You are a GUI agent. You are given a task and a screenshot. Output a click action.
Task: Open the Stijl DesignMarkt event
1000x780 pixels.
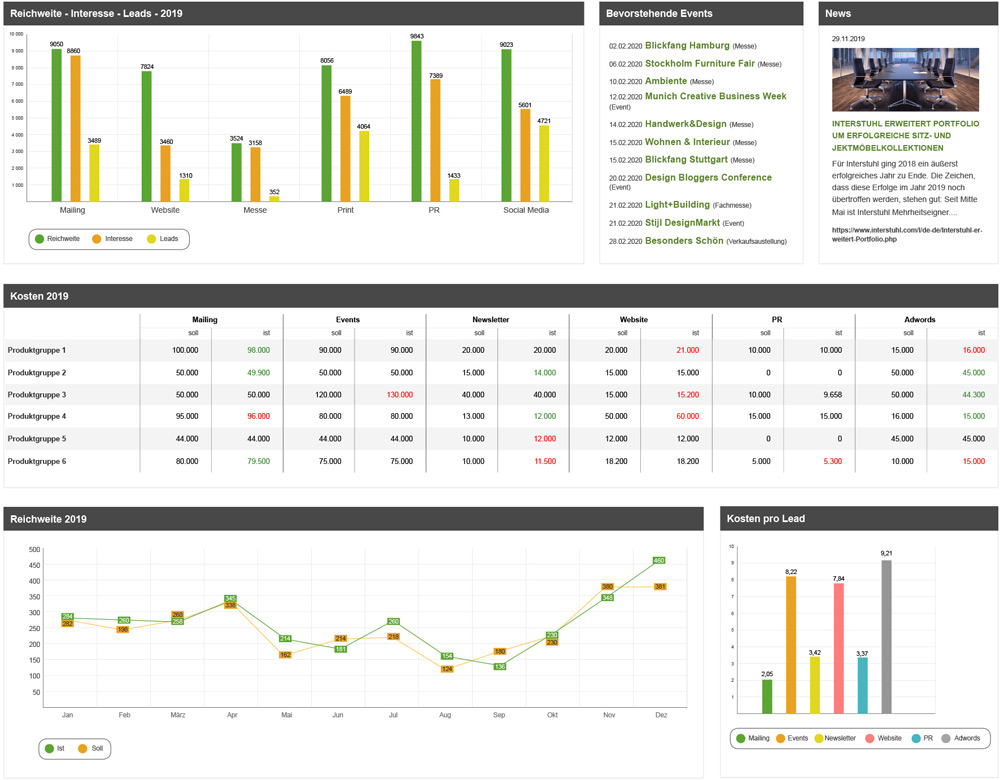682,223
